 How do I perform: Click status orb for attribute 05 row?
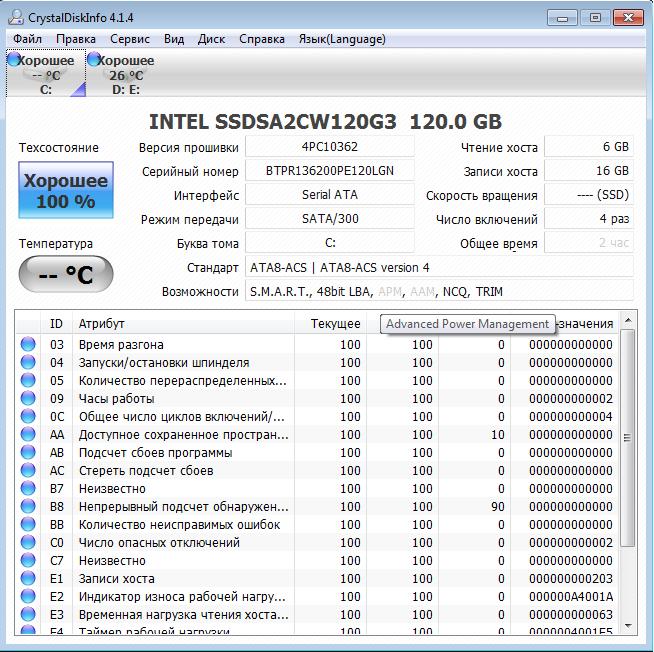(x=28, y=380)
